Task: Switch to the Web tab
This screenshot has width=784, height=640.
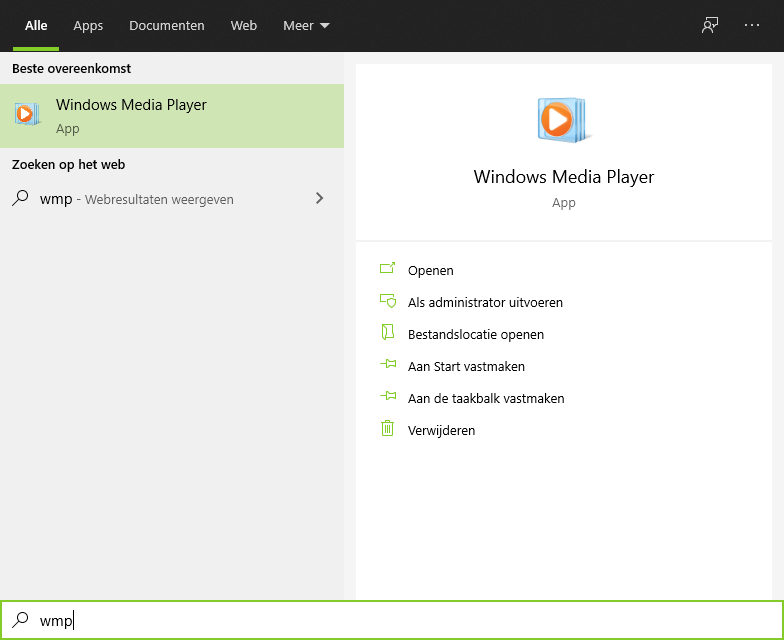Action: [244, 26]
